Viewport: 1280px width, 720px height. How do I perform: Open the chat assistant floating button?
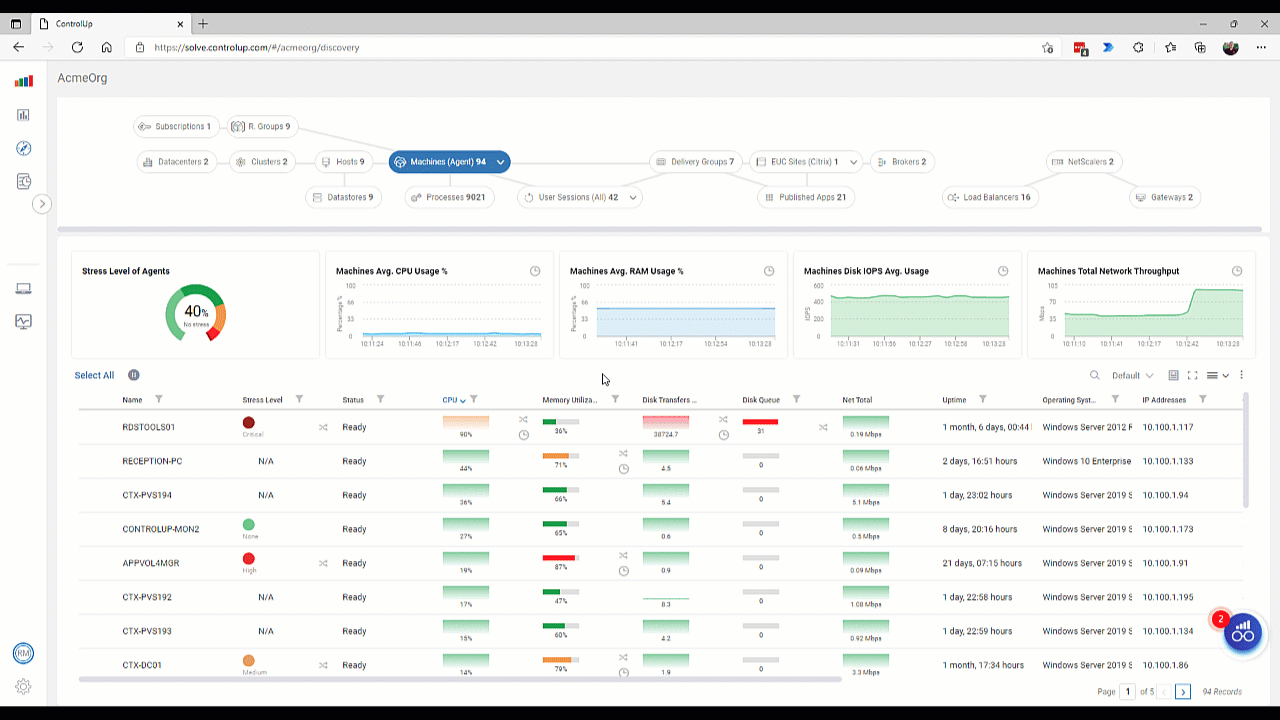pos(1243,633)
